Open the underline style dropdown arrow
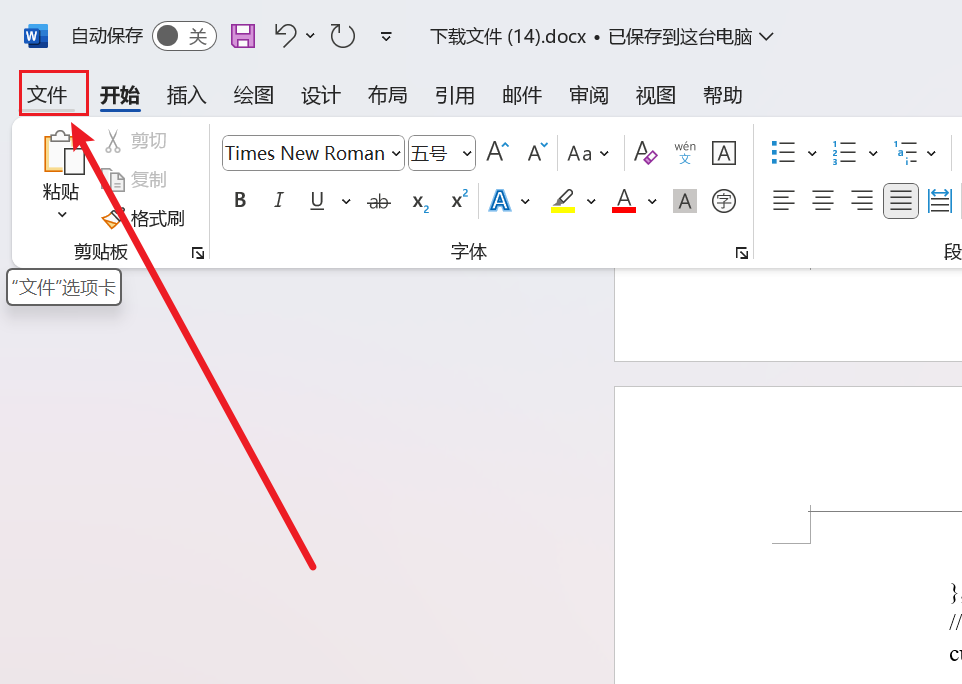The image size is (962, 684). pyautogui.click(x=346, y=201)
